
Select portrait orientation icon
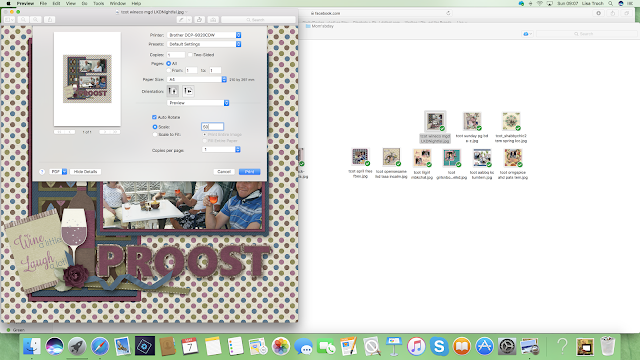point(173,91)
